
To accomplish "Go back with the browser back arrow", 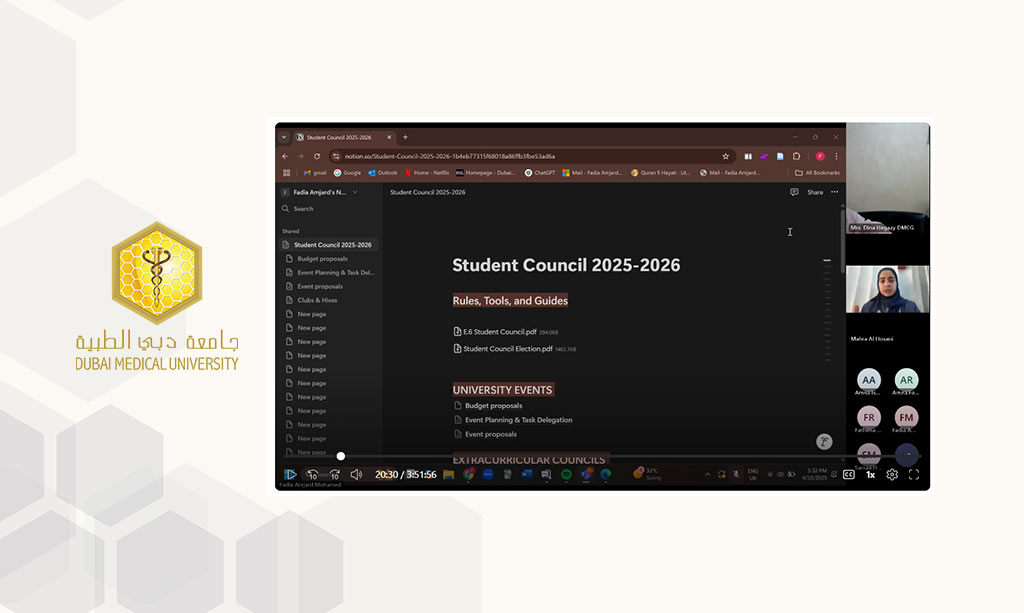I will 285,157.
